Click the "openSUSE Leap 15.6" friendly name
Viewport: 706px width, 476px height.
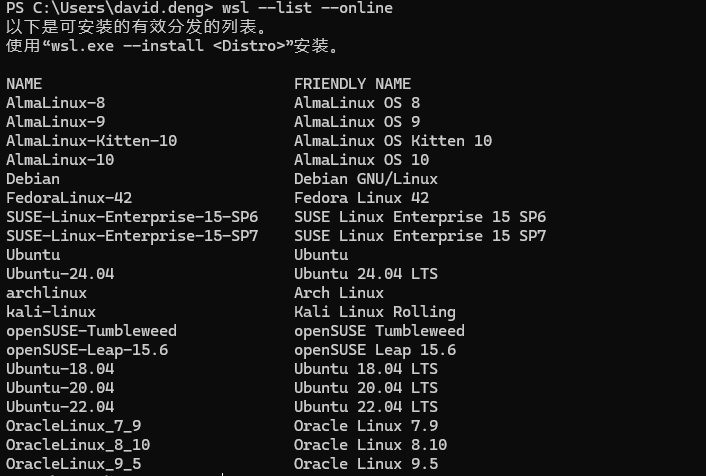[375, 350]
